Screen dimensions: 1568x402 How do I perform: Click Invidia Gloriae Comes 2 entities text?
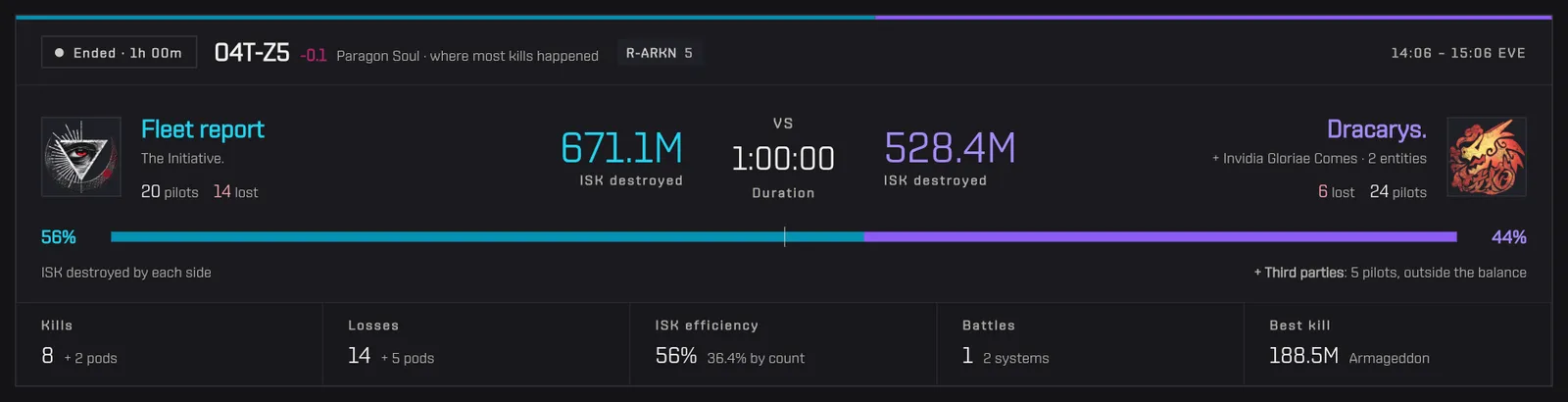1319,158
